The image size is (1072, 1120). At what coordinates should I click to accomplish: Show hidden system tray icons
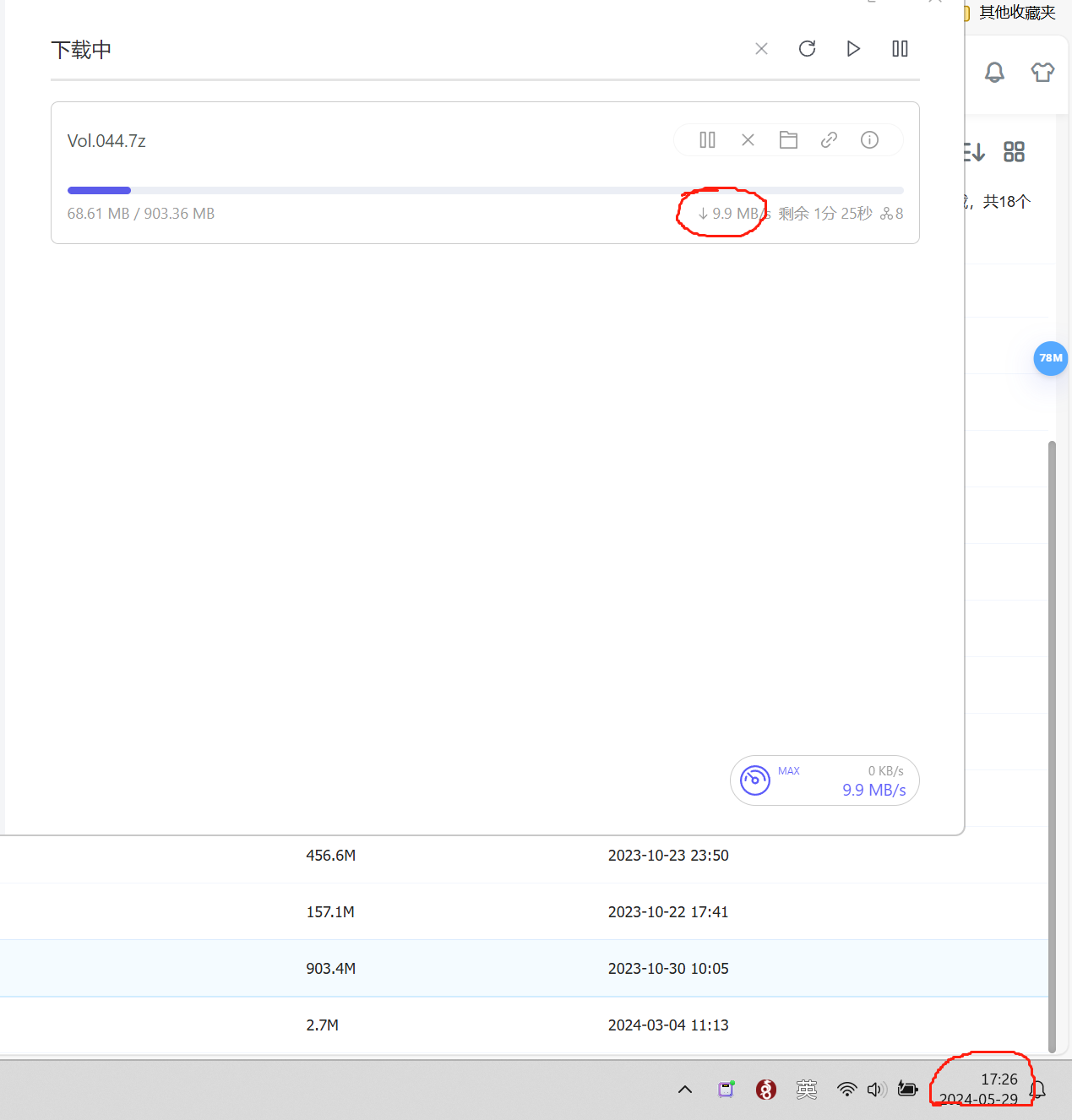coord(685,1090)
